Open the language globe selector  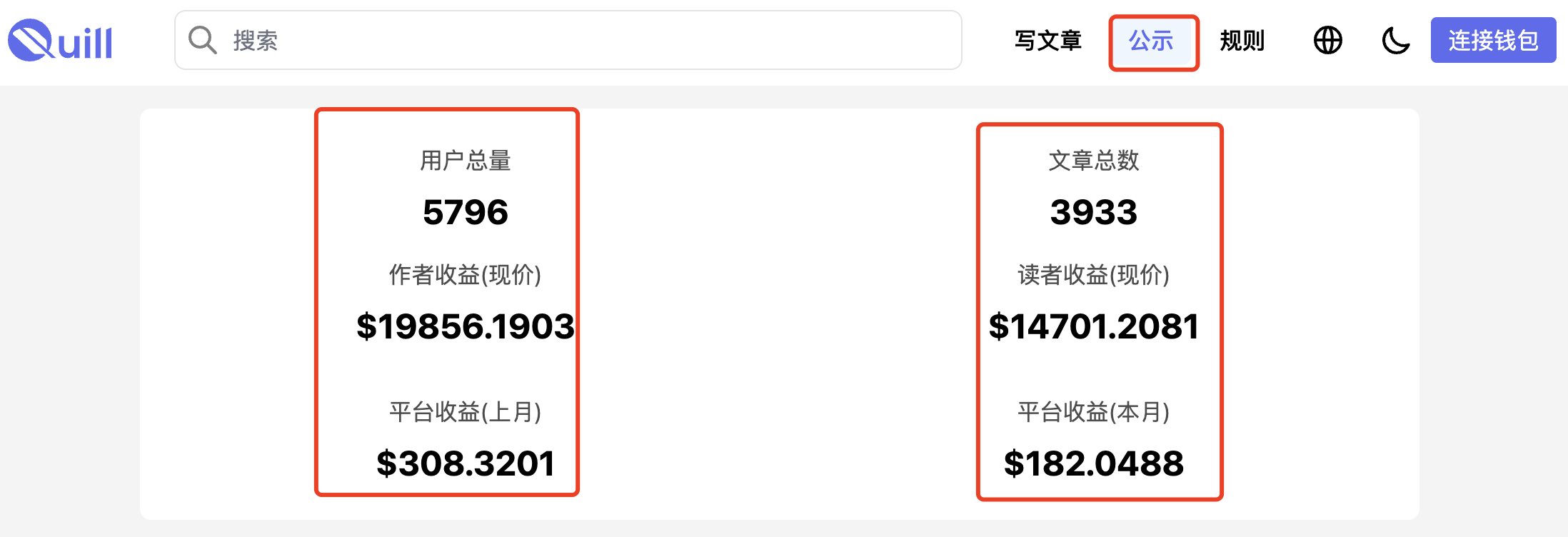pos(1327,40)
